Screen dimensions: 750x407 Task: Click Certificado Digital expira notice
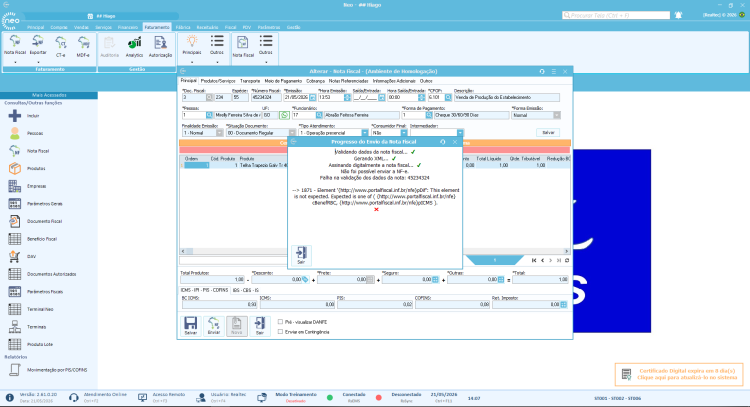click(679, 374)
